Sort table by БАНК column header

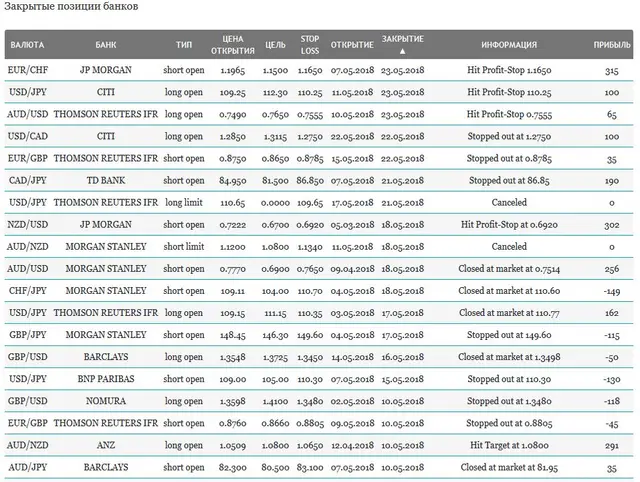point(106,45)
